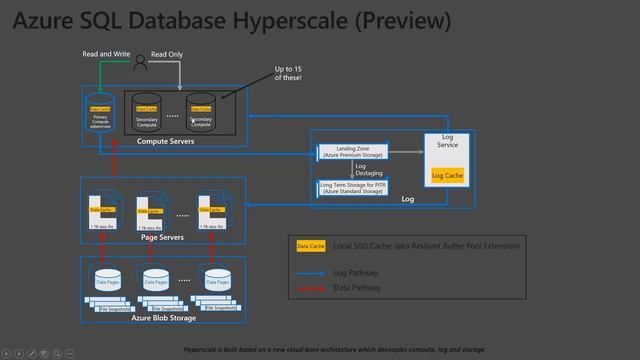Click the 'Up to 15 of these!' annotation
The image size is (640, 360).
pos(288,73)
